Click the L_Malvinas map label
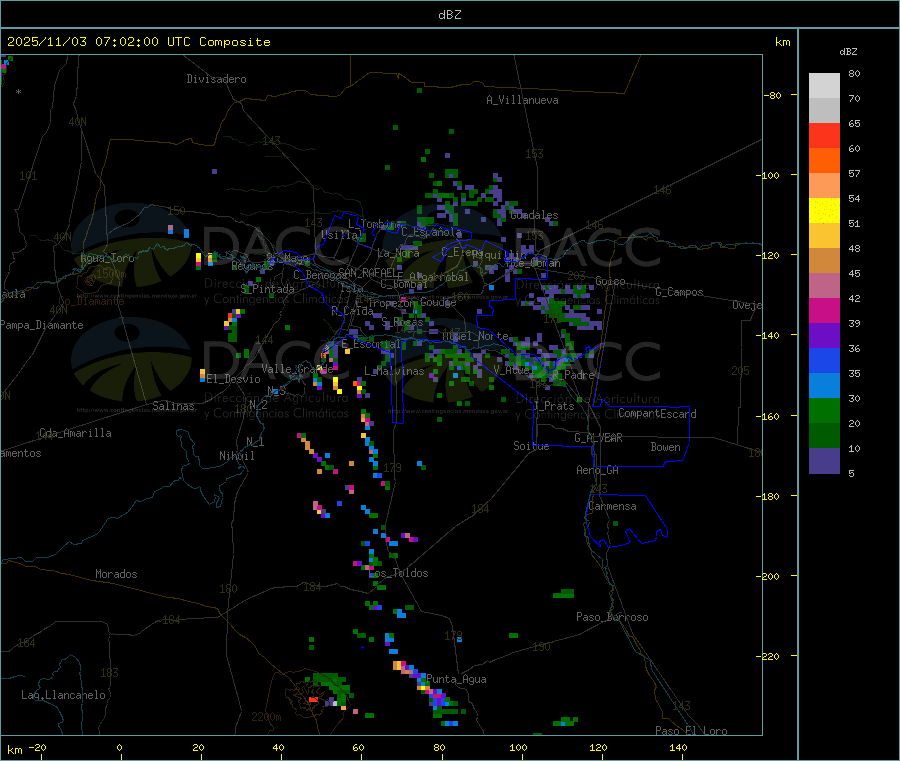Viewport: 900px width, 761px height. [394, 371]
